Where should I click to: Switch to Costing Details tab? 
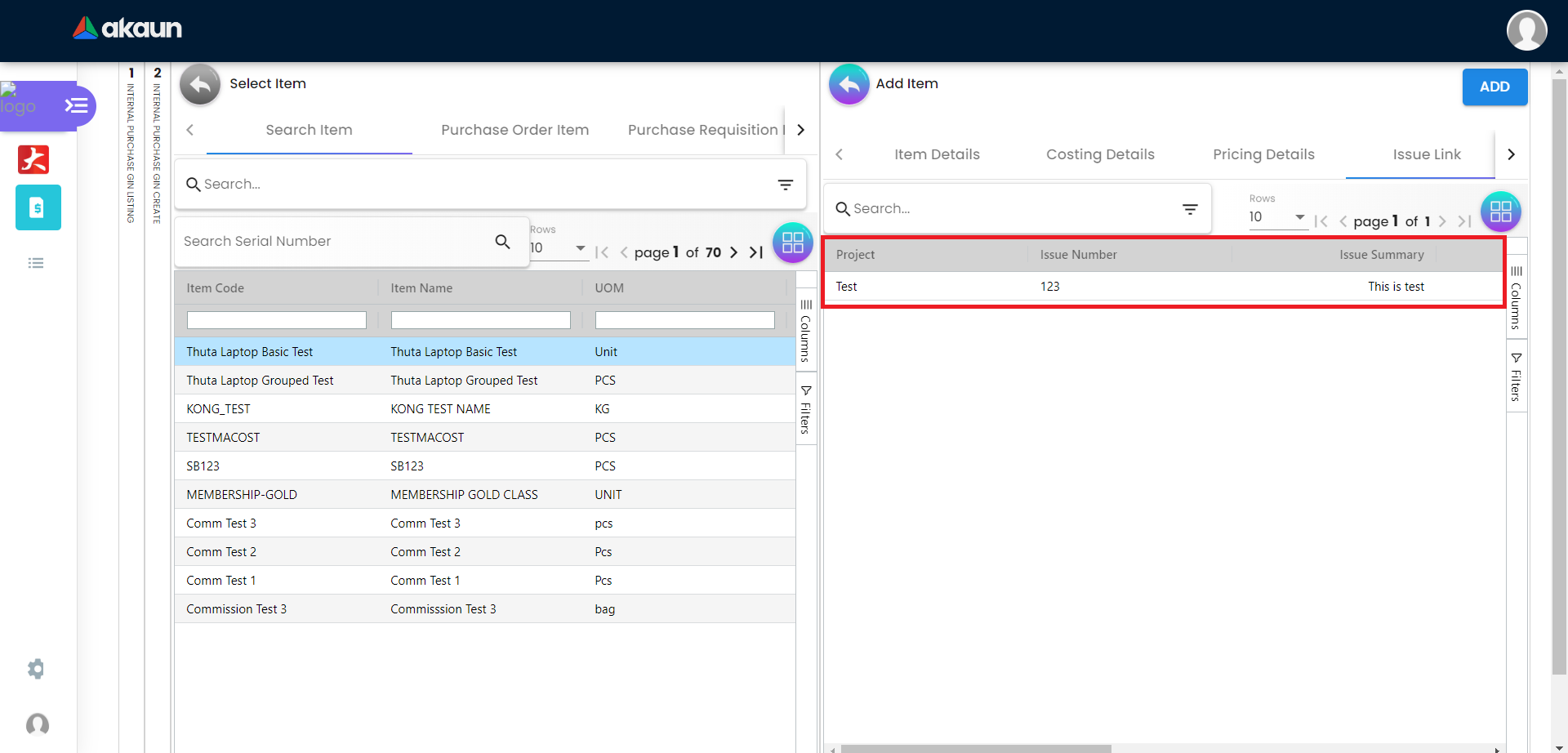point(1100,154)
